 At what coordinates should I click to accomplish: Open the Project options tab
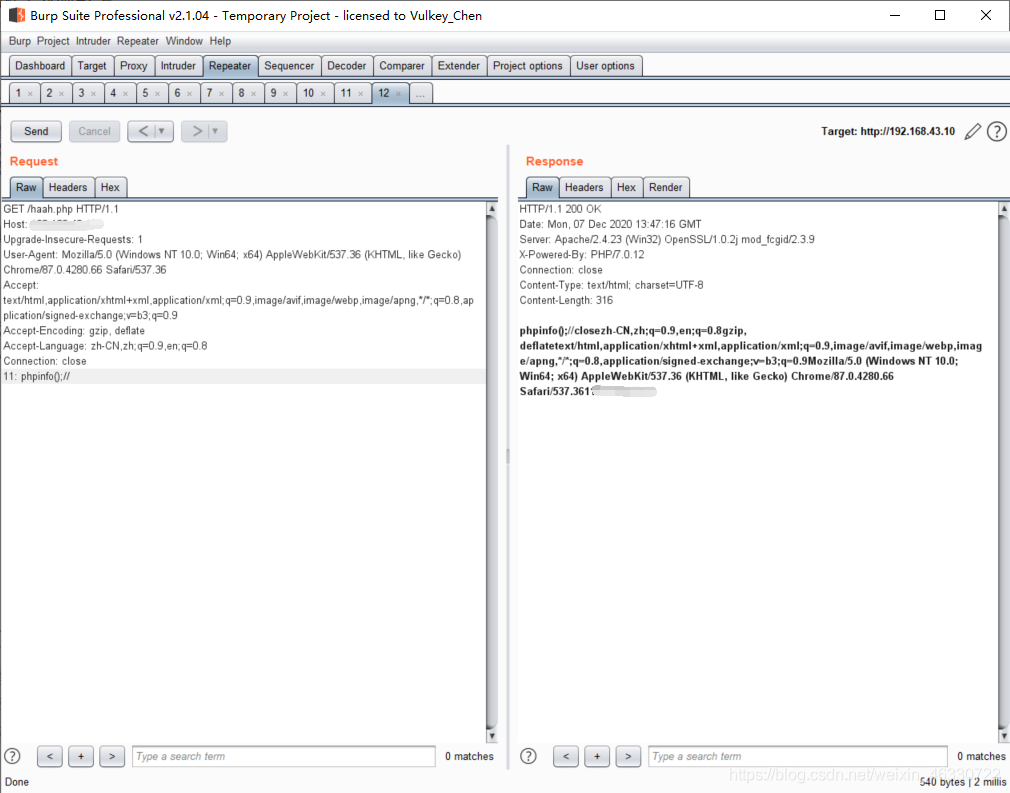coord(528,66)
